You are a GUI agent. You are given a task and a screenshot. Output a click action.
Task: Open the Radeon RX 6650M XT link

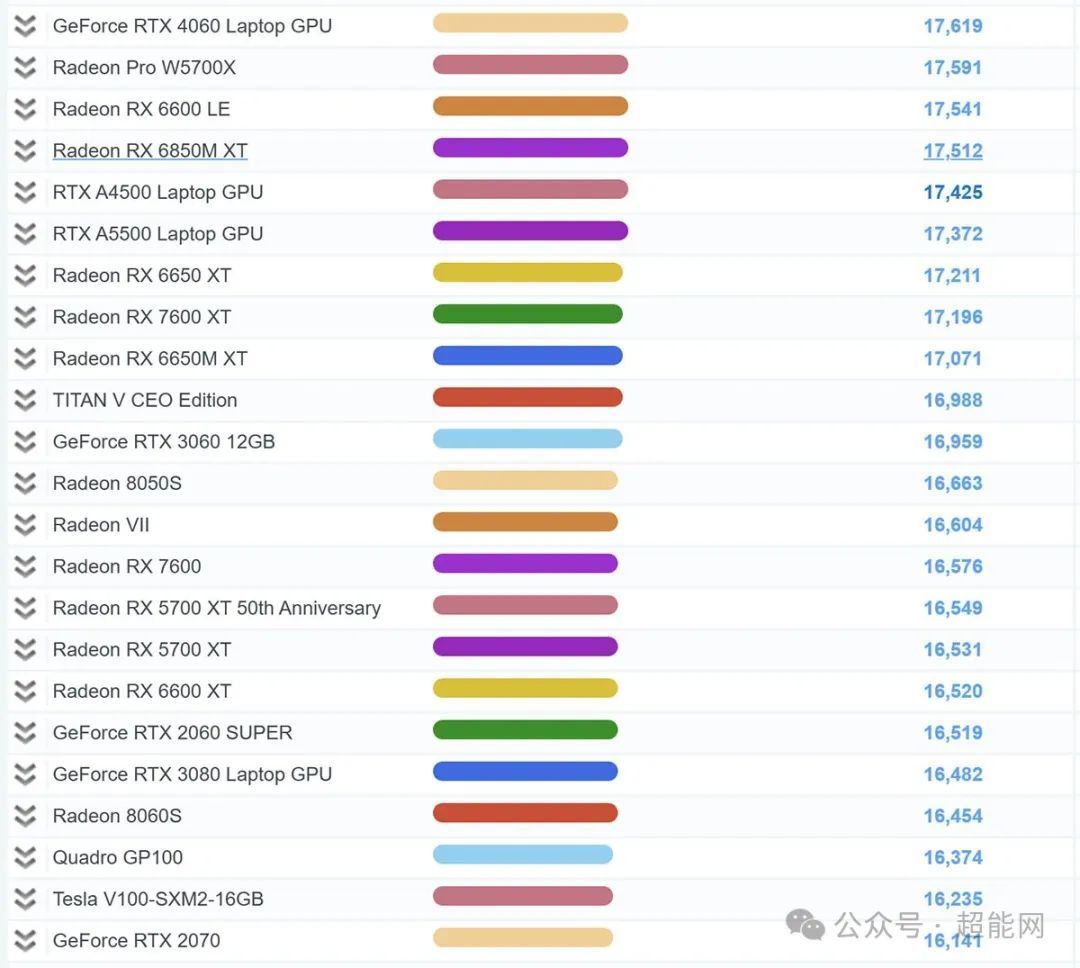coord(150,358)
